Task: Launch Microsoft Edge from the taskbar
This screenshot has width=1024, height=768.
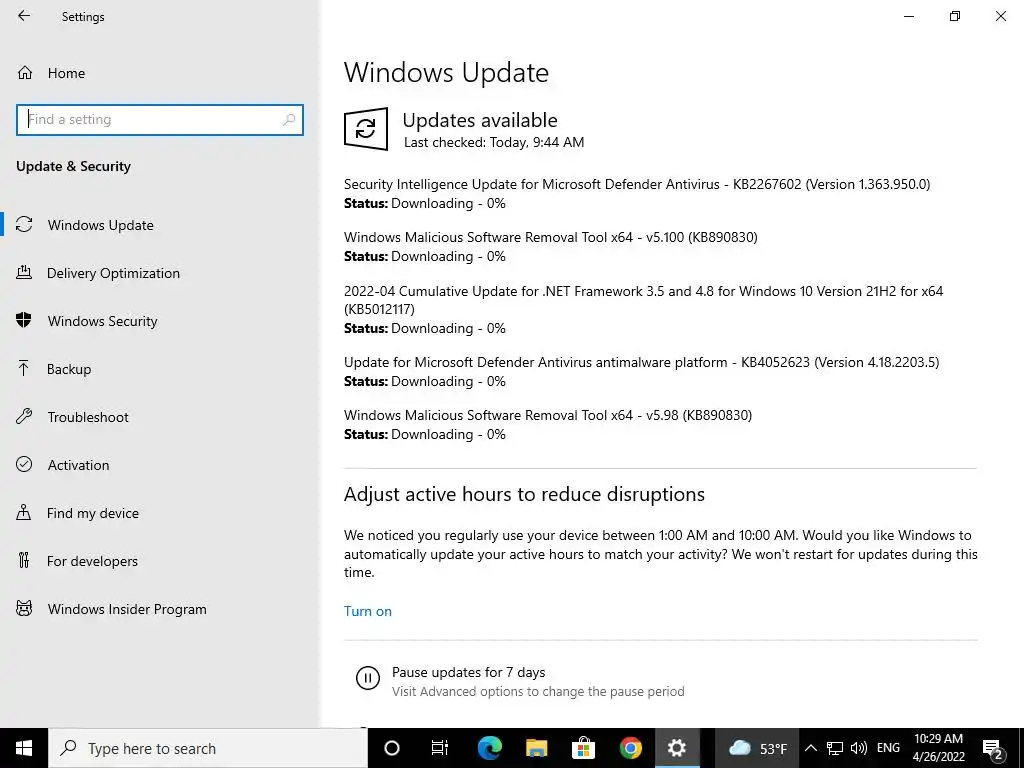Action: pos(489,748)
